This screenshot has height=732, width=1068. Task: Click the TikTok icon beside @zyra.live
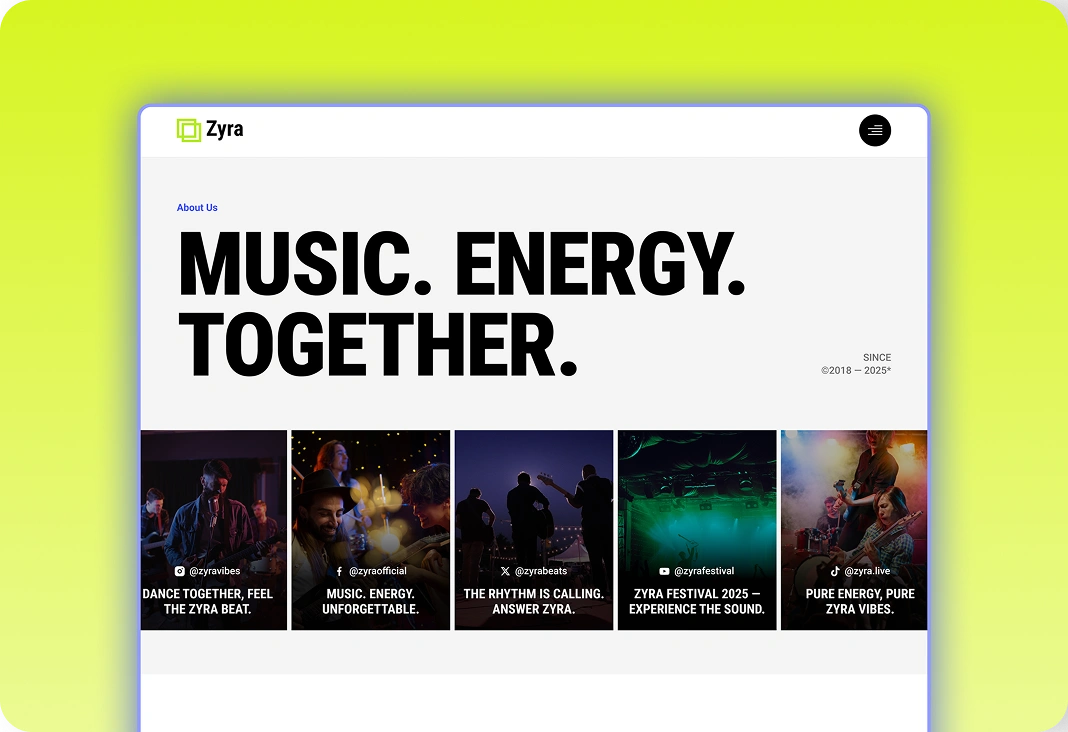835,571
